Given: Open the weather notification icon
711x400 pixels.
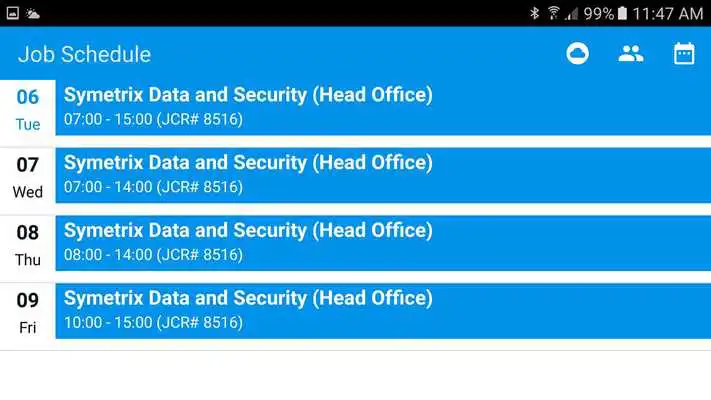Looking at the screenshot, I should coord(33,14).
